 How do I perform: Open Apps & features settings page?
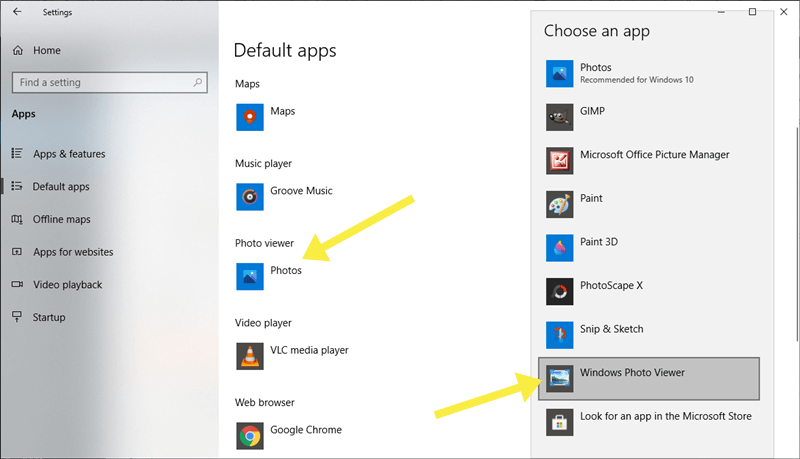[69, 154]
